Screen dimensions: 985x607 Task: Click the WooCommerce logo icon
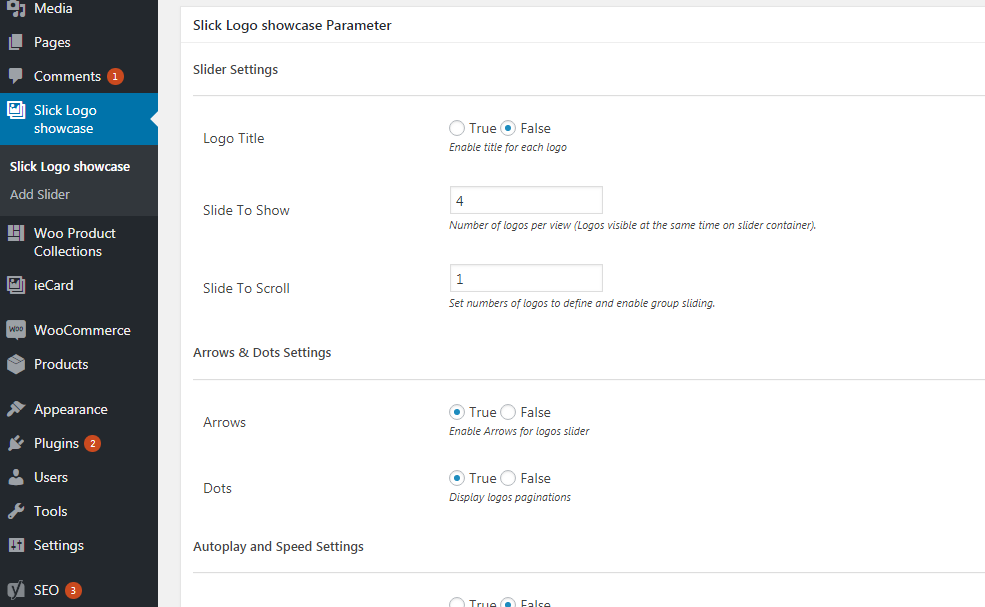tap(16, 330)
